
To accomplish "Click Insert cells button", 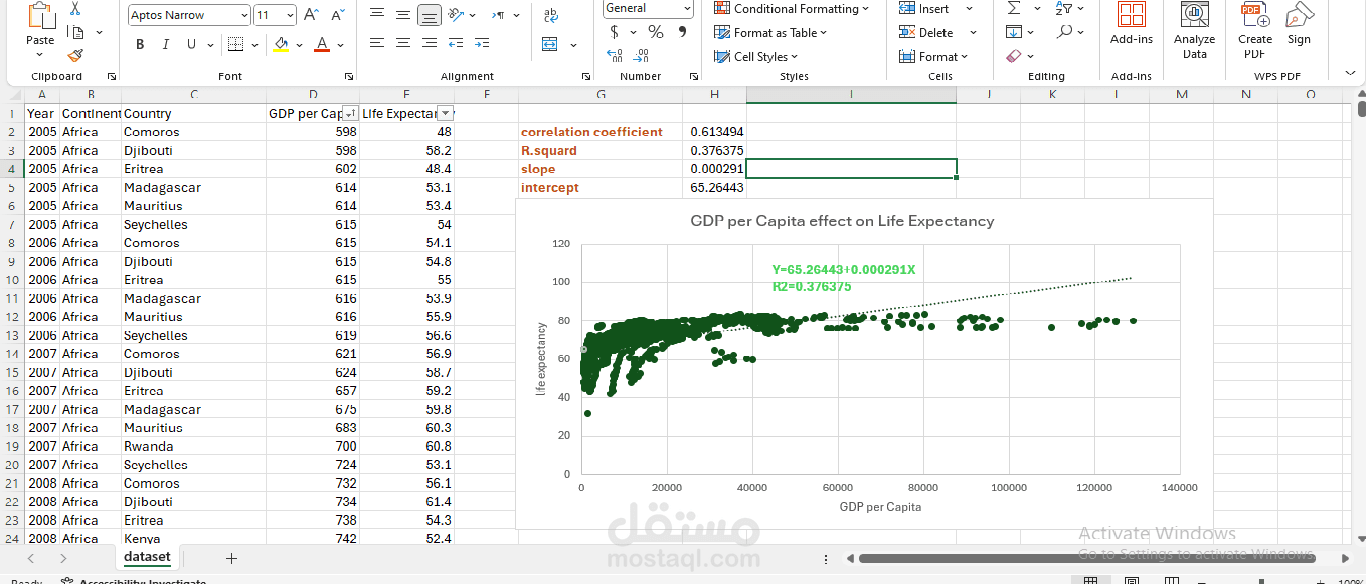I will coord(924,8).
